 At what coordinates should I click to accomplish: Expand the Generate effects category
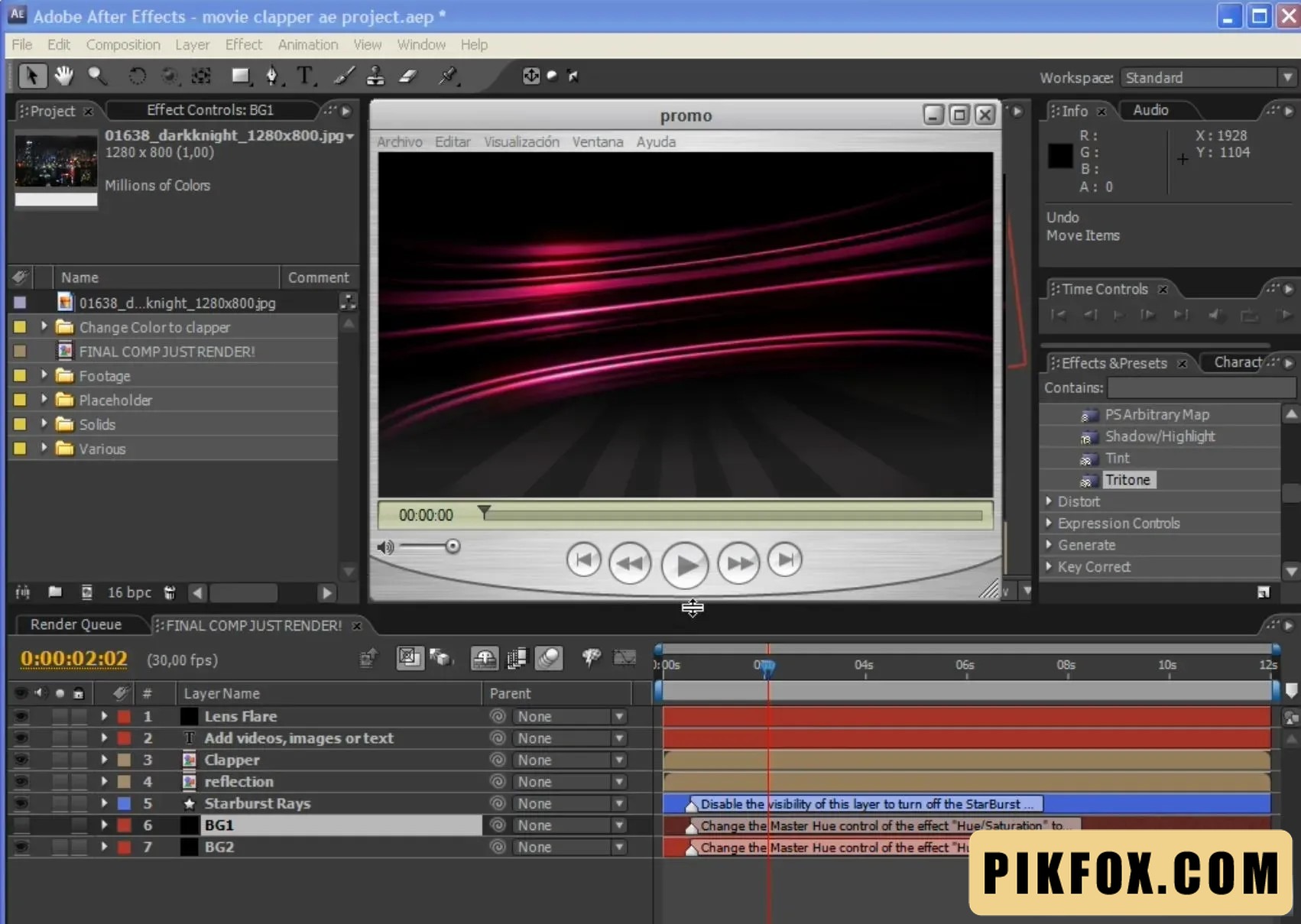click(1050, 545)
